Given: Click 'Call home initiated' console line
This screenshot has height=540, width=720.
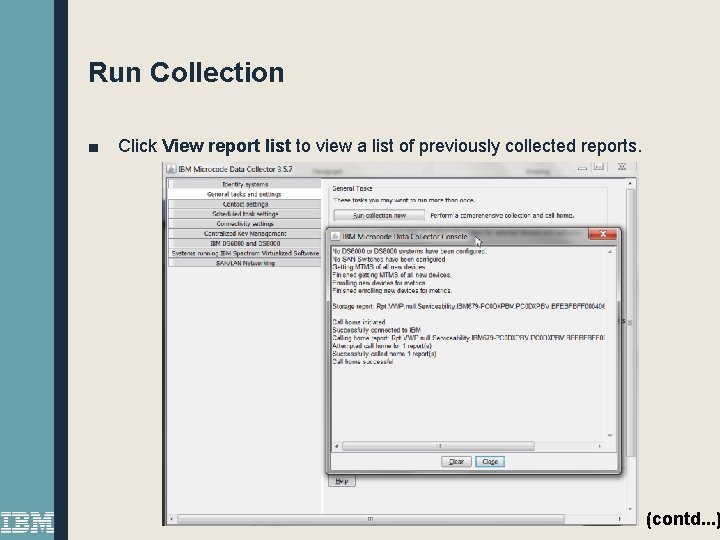Looking at the screenshot, I should (x=359, y=322).
